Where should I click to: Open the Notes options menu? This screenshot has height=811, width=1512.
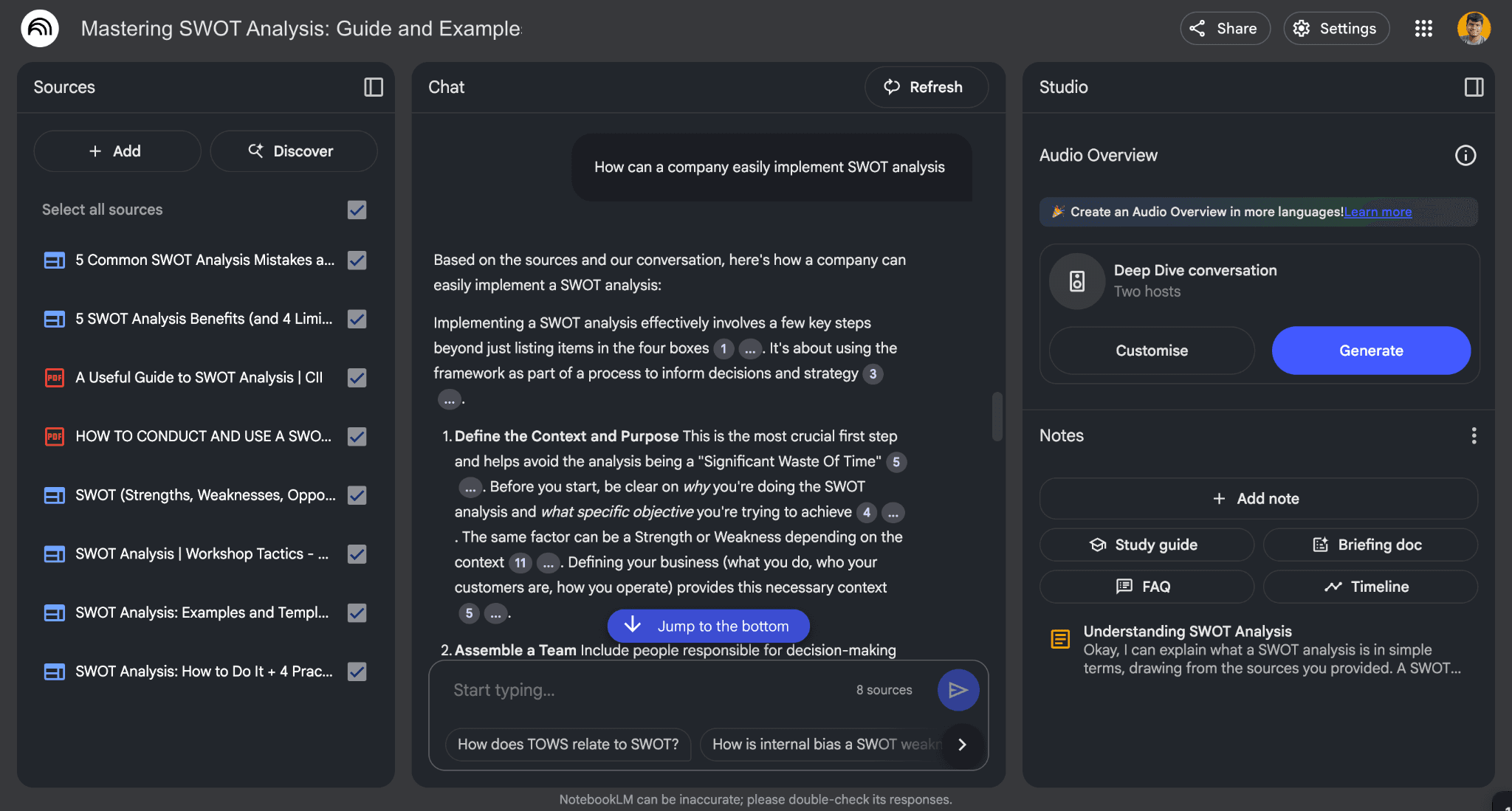click(x=1473, y=435)
